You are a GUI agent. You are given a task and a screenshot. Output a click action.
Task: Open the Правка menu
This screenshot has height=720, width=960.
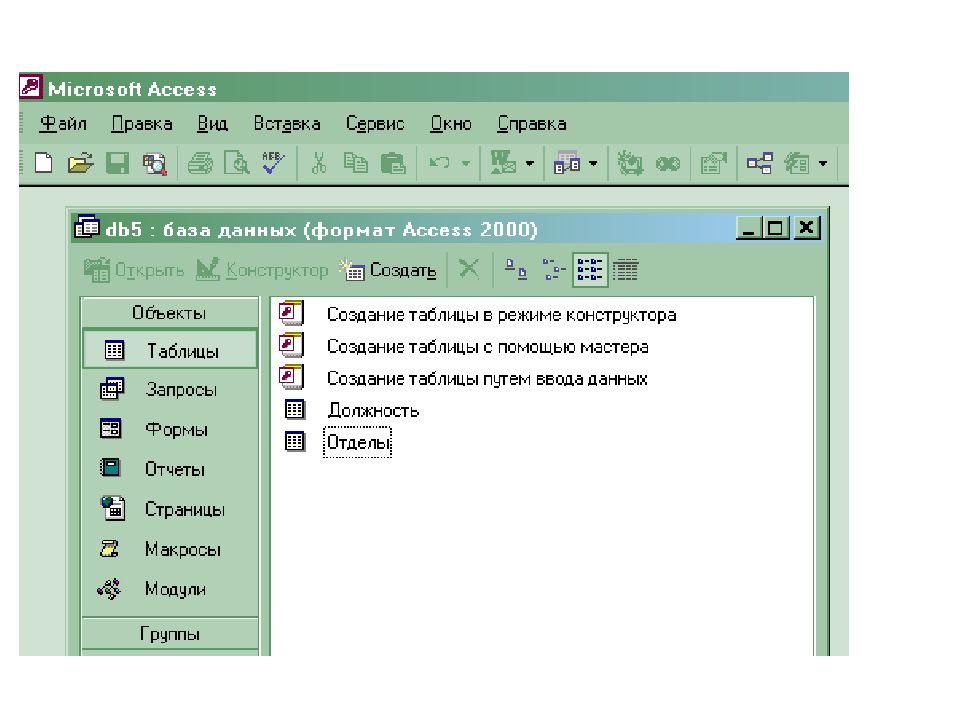coord(141,124)
